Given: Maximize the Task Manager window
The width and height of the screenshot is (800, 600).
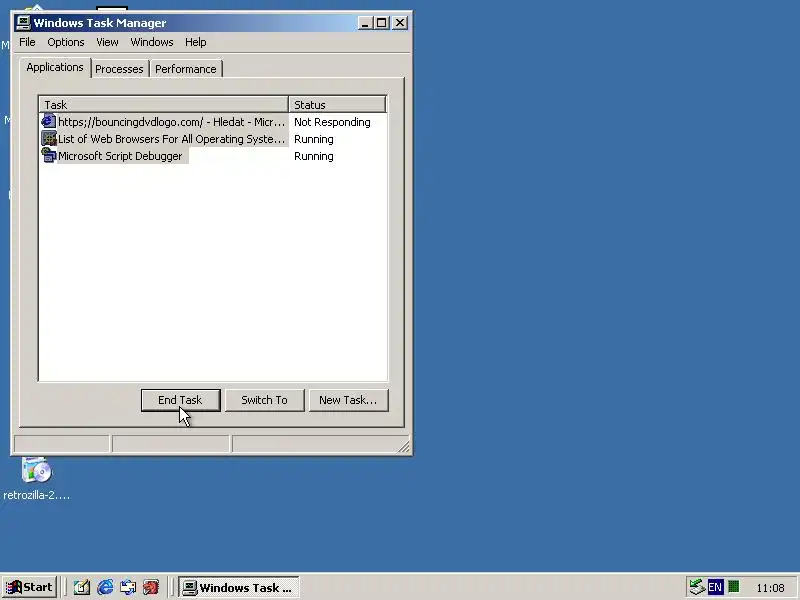Looking at the screenshot, I should pos(382,23).
